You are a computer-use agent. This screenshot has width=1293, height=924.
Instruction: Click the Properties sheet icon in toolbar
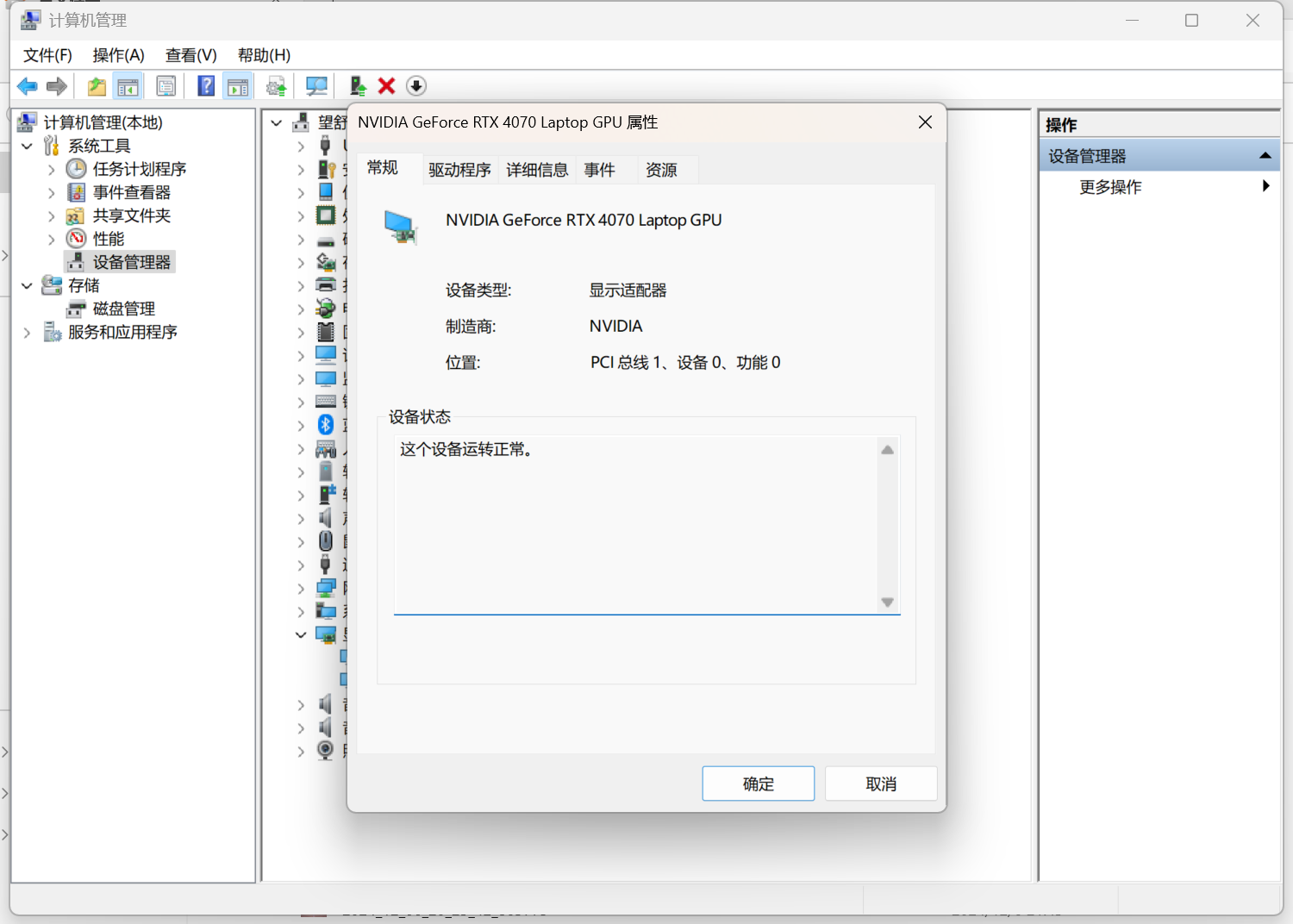pyautogui.click(x=166, y=86)
